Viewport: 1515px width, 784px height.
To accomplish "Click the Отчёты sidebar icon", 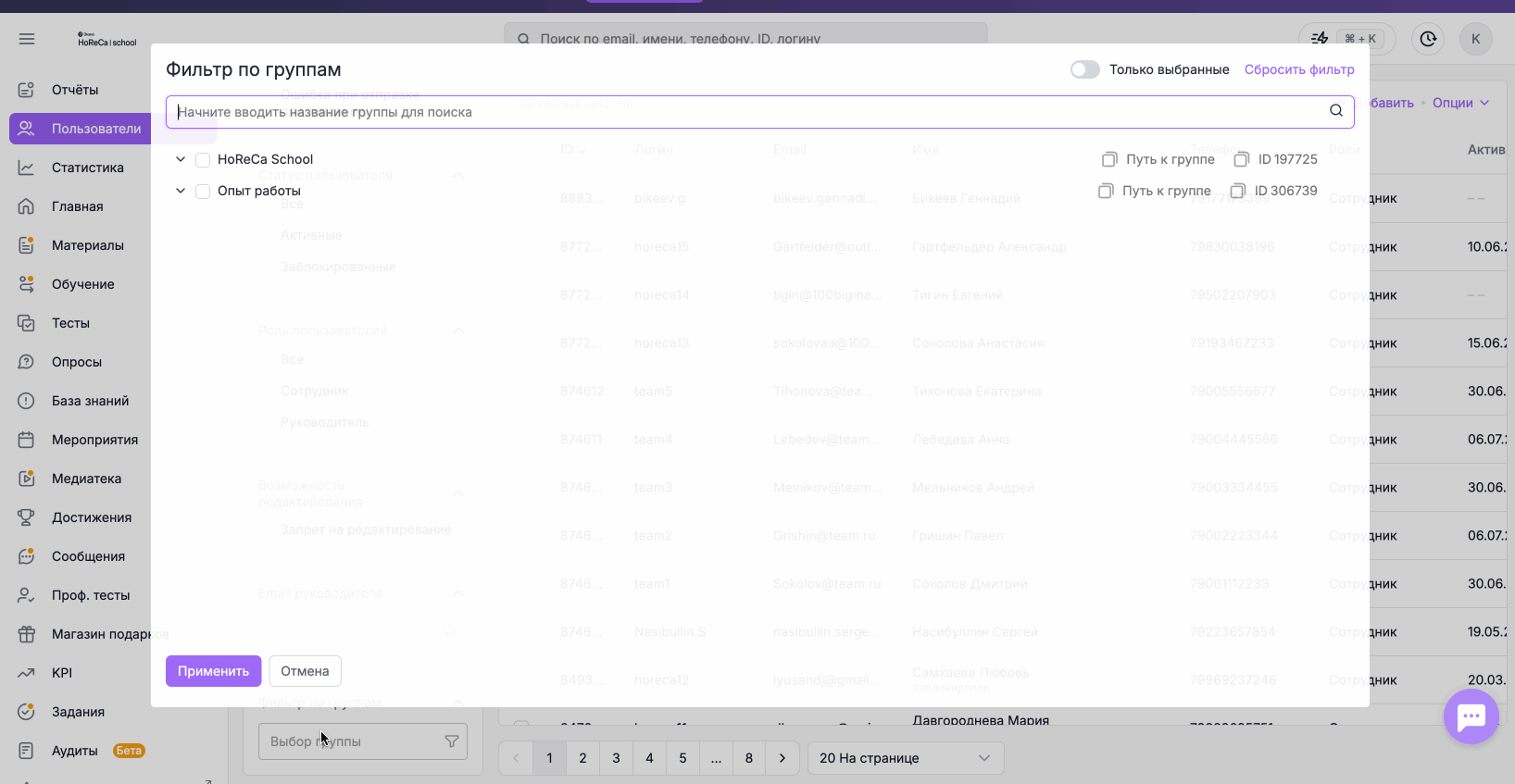I will (x=26, y=90).
